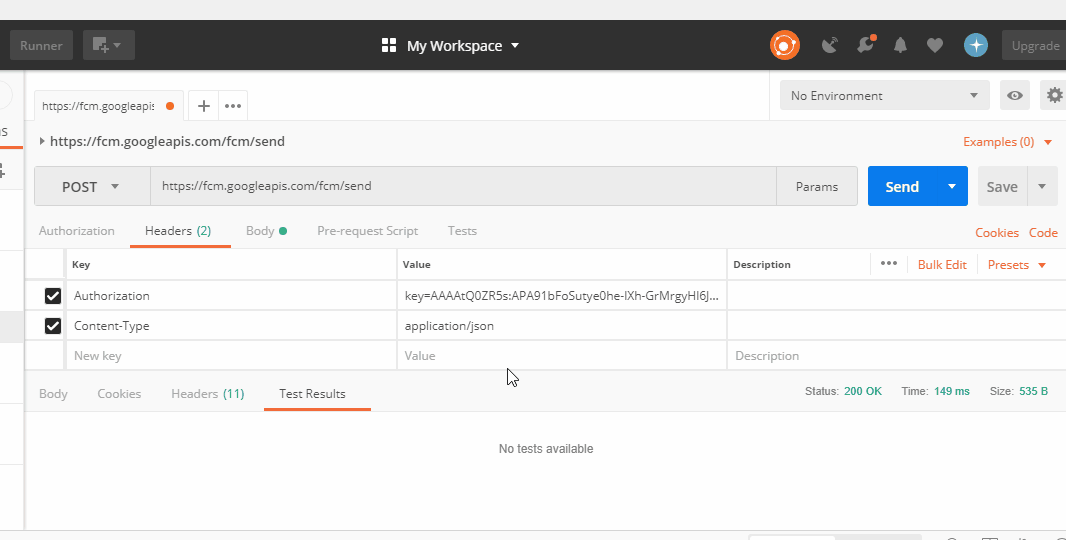
Task: Switch to the request Body tab
Action: [x=266, y=231]
